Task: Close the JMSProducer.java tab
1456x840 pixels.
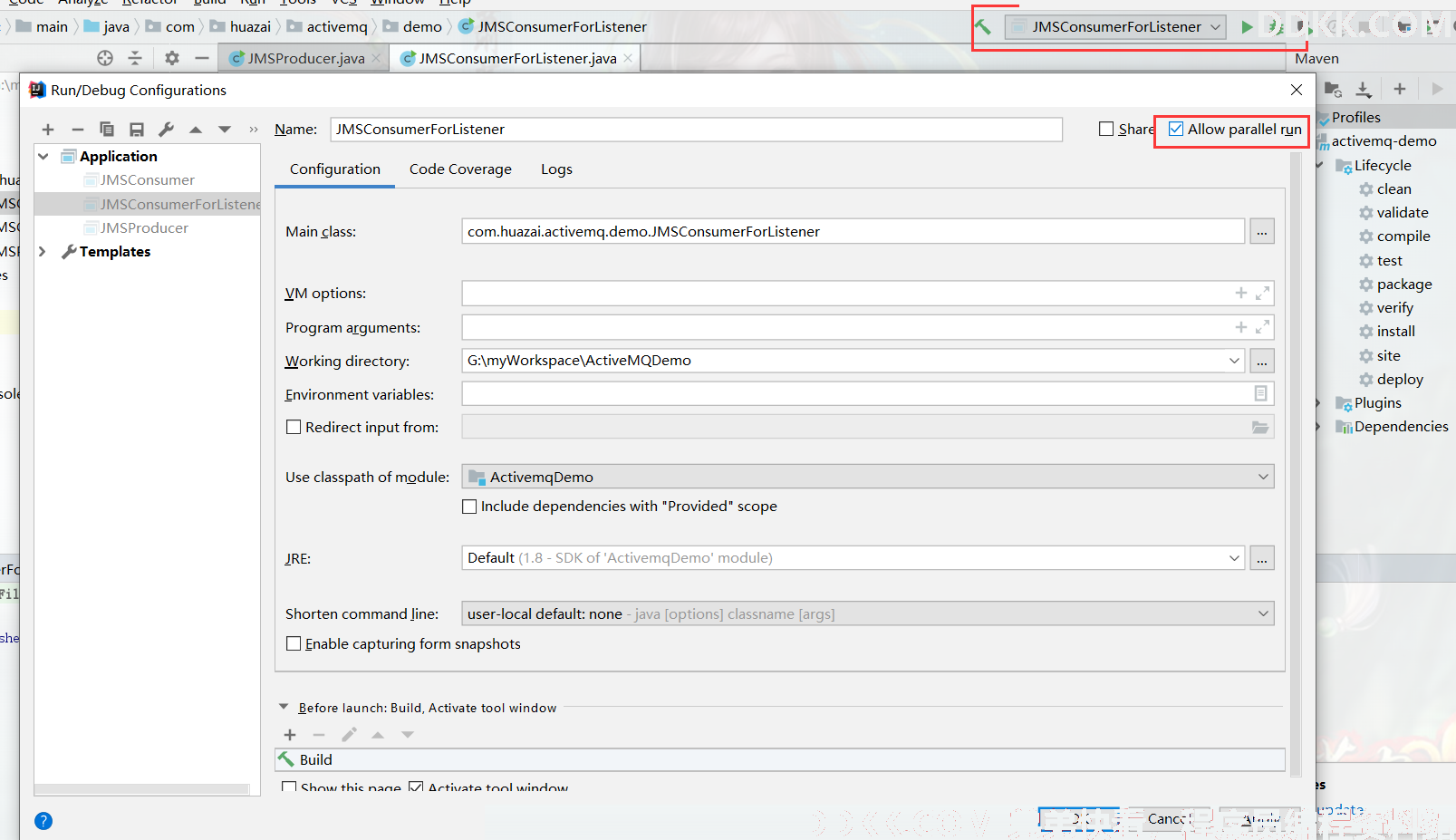Action: click(x=376, y=58)
